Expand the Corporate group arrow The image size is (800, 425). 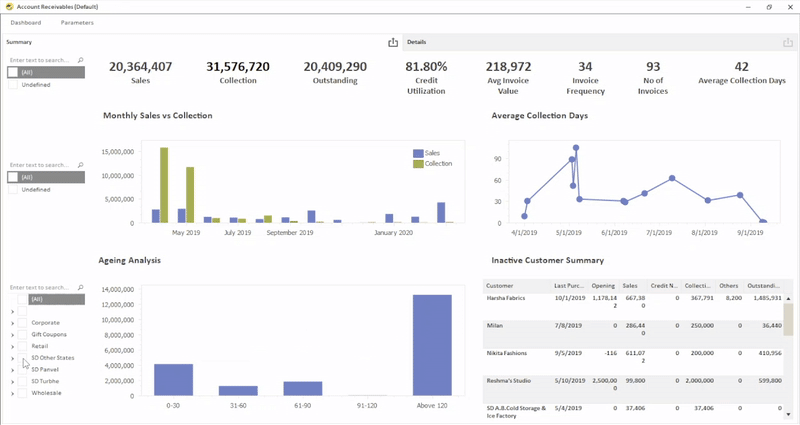(12, 323)
